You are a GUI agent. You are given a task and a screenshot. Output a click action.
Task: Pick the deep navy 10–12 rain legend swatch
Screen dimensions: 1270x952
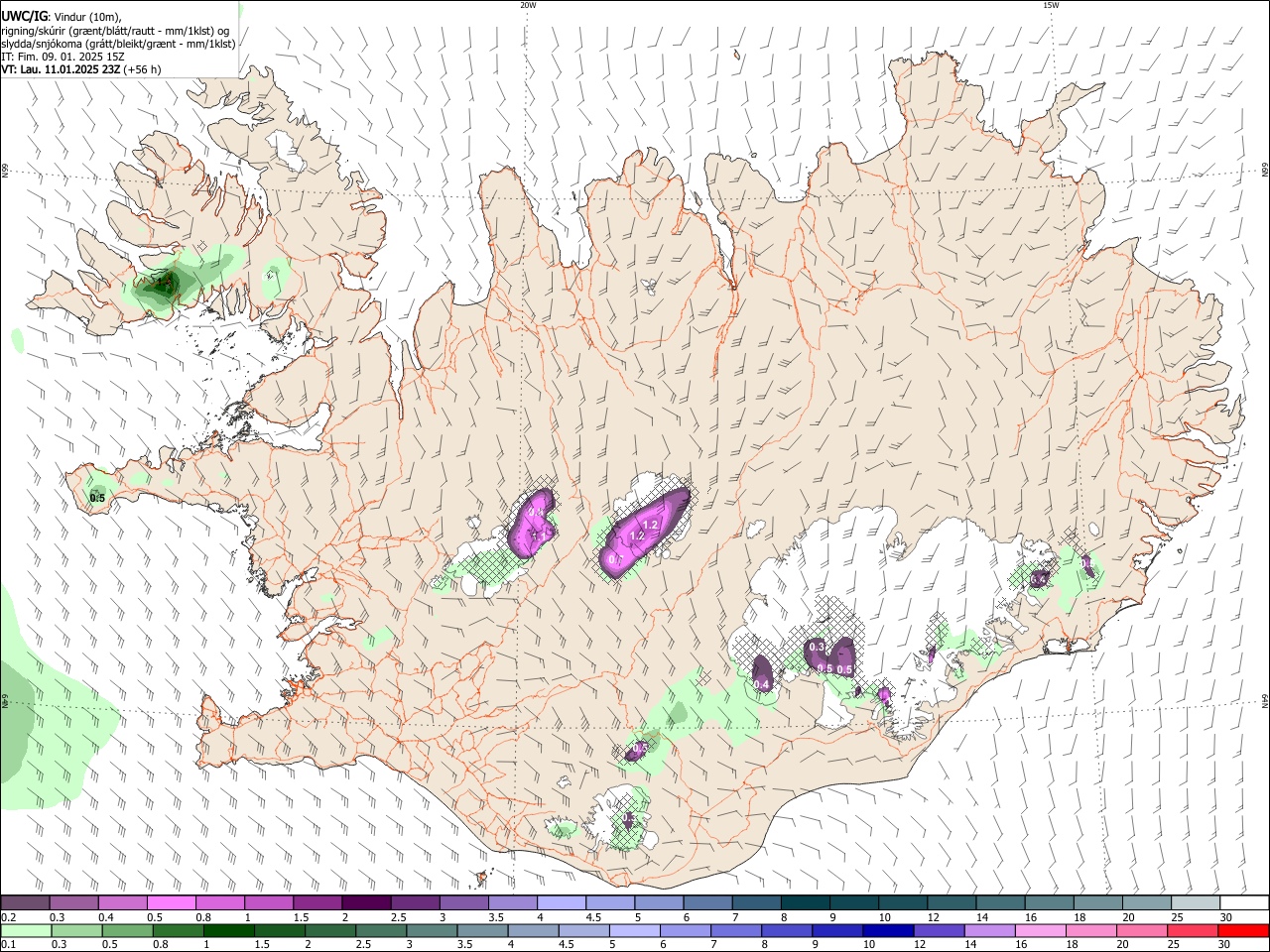[887, 931]
